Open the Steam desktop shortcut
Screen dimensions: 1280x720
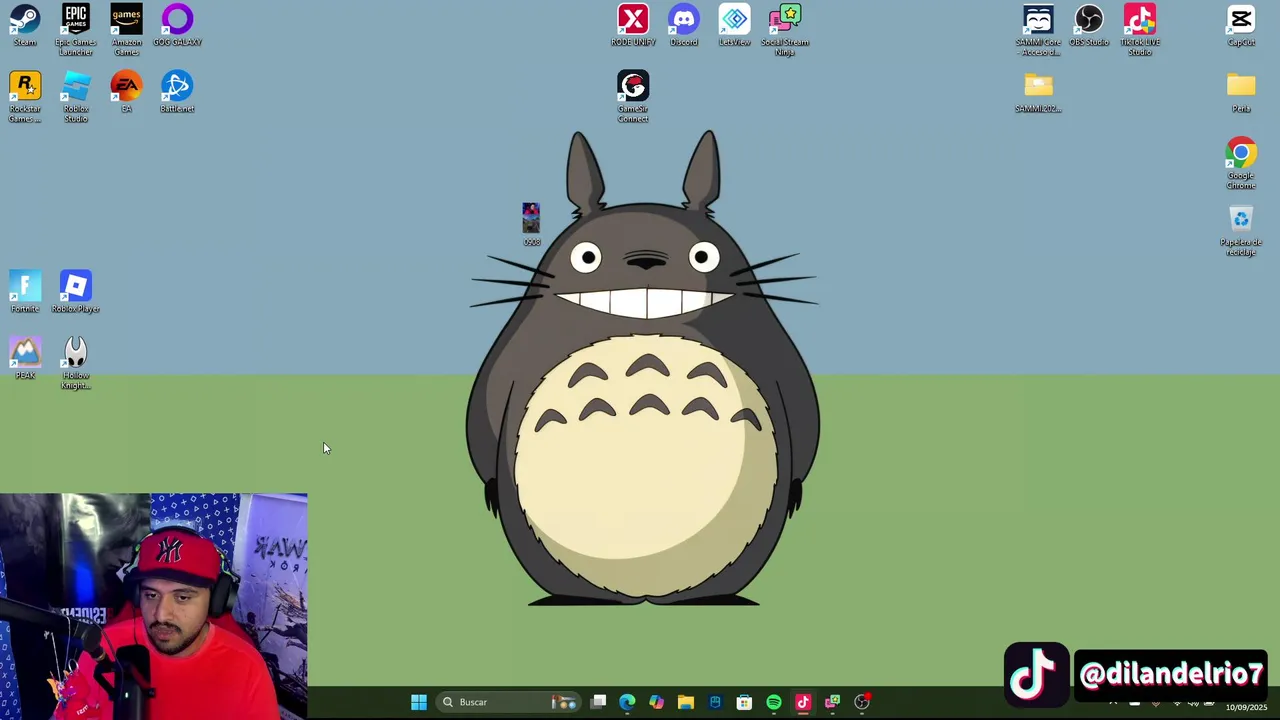[x=25, y=26]
